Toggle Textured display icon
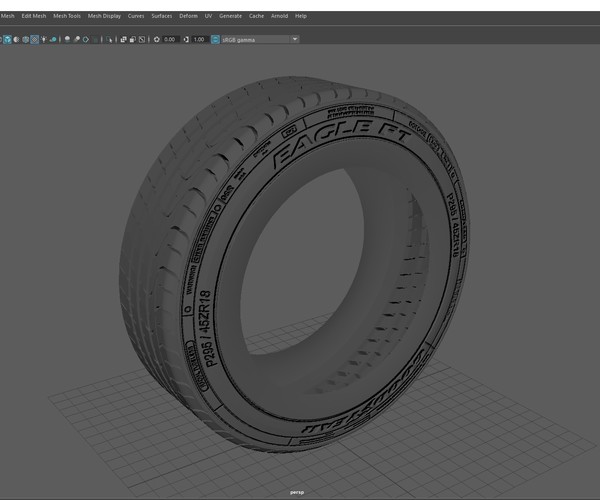Image resolution: width=600 pixels, height=500 pixels. point(34,39)
